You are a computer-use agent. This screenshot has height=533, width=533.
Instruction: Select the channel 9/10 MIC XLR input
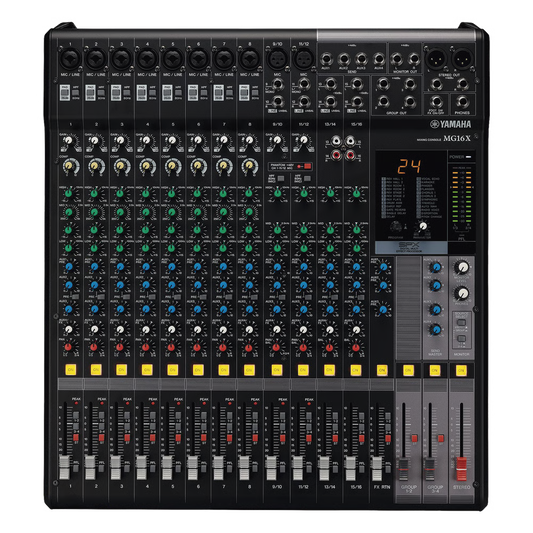tap(277, 59)
